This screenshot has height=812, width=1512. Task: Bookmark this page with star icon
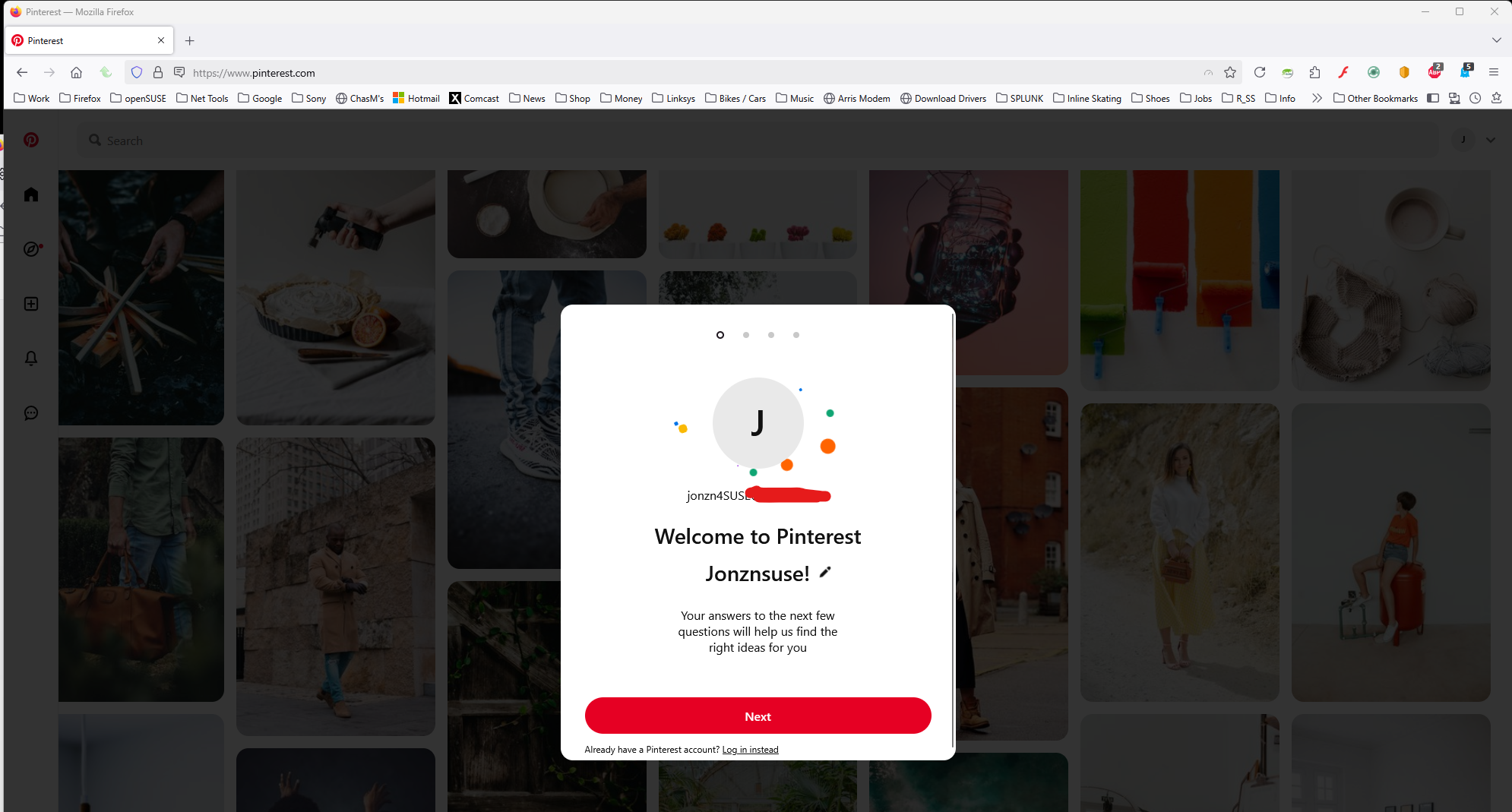point(1230,73)
